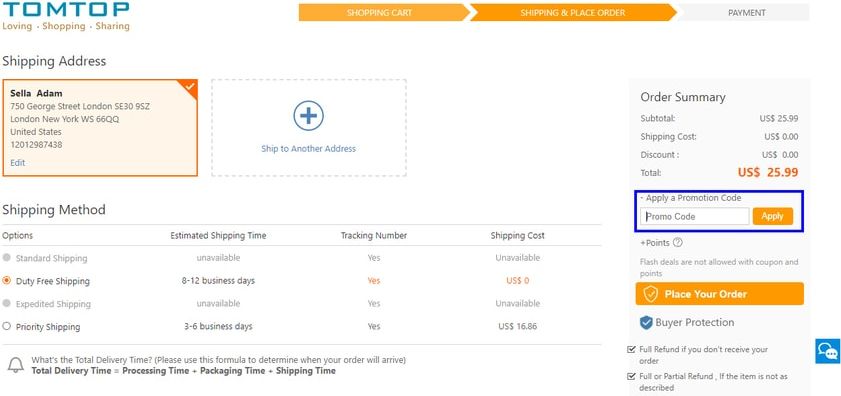Collapse the Apply a Promotion Code section
The image size is (841, 396).
click(691, 198)
